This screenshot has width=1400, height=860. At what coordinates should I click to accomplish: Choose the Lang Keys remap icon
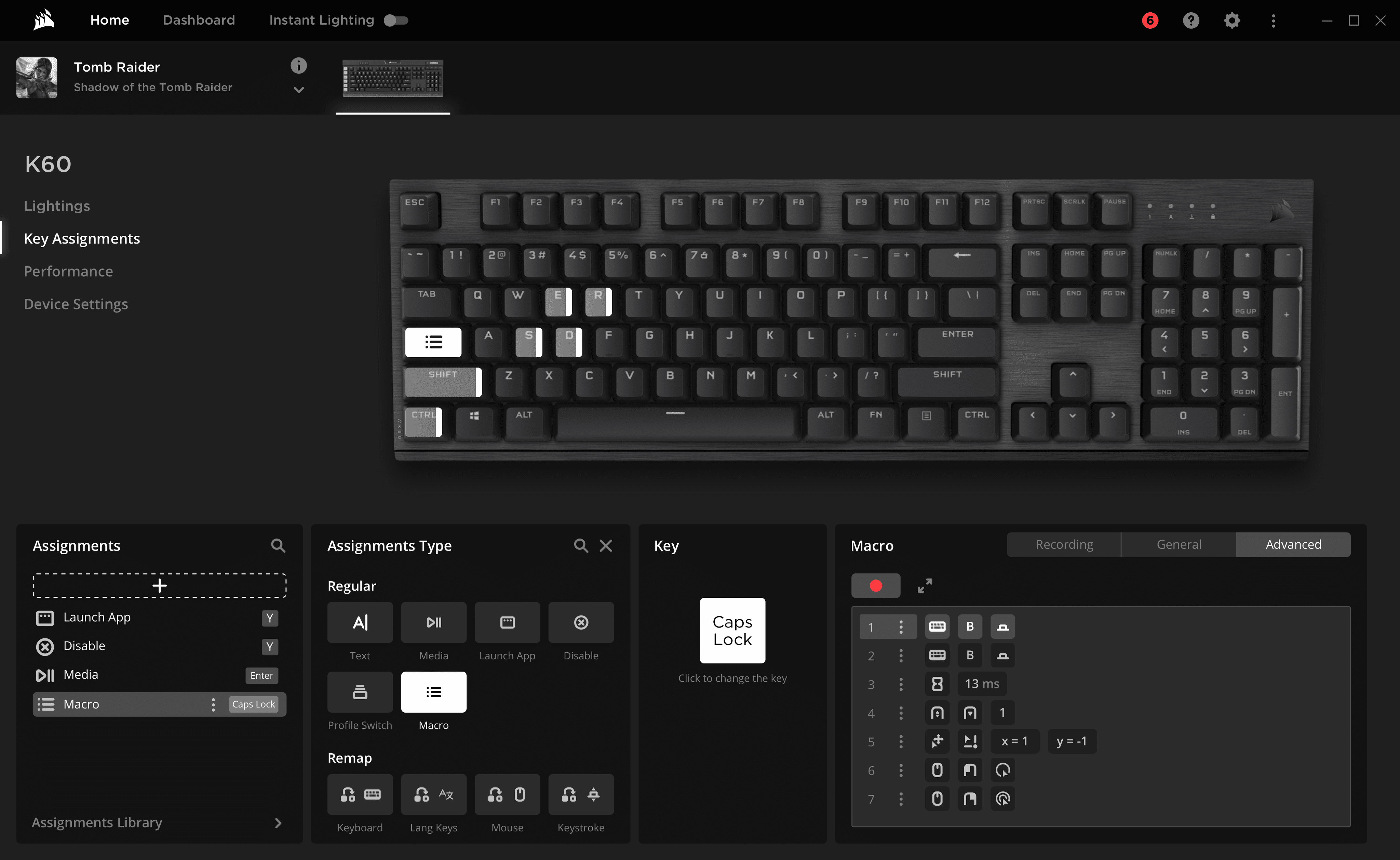(x=433, y=794)
